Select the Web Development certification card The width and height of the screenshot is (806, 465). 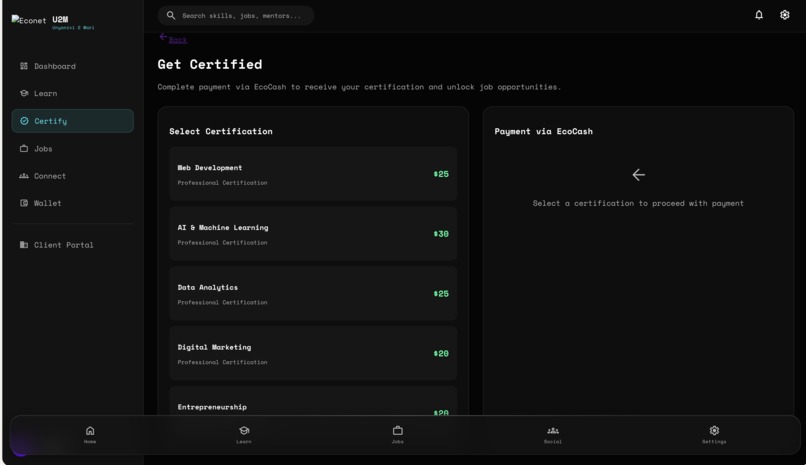[x=313, y=174]
